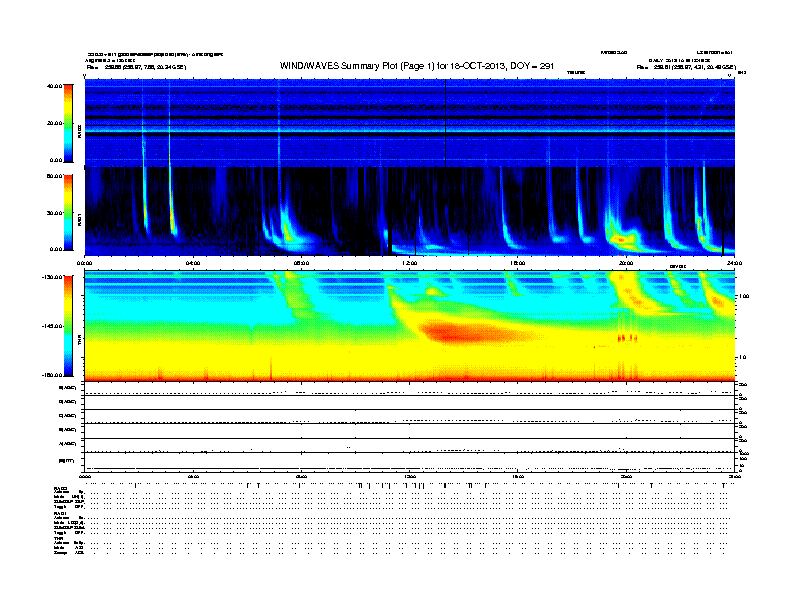This screenshot has width=792, height=612.
Task: Click the TNR vertical axis label
Action: point(79,341)
